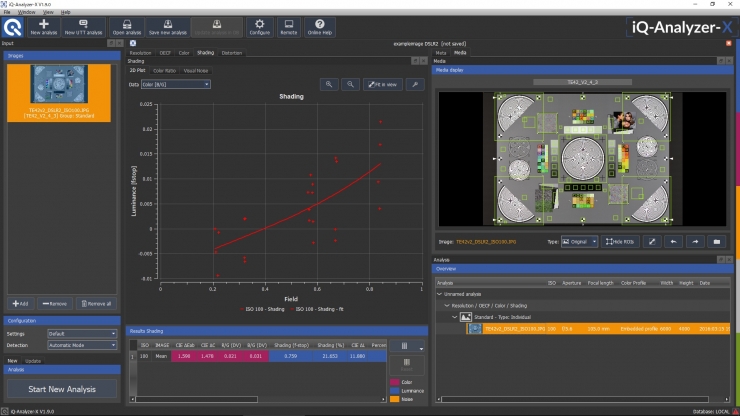
Task: Click the iQ-Analyzer magnifier logo icon
Action: coord(13,27)
